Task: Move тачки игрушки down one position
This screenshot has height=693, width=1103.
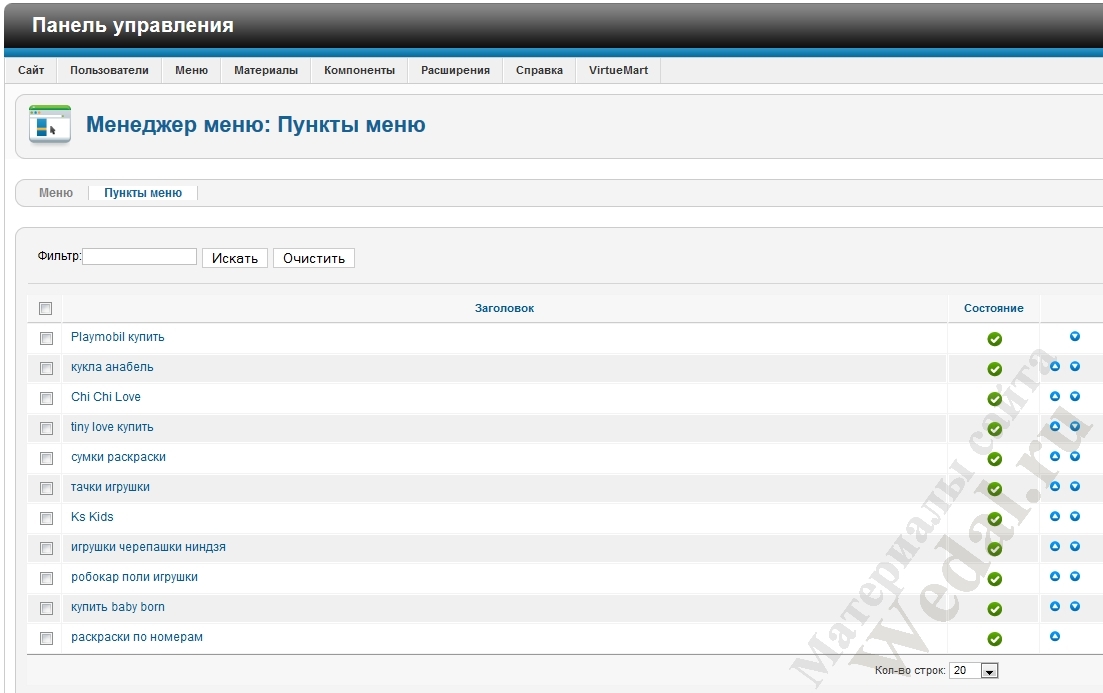Action: pos(1075,487)
